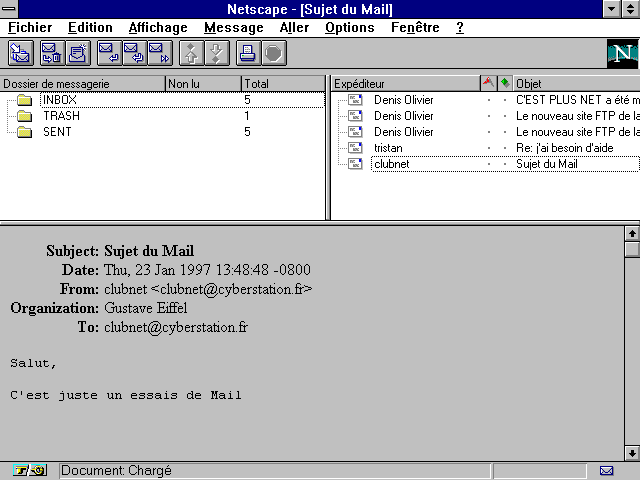Click the Stop loading toolbar icon
This screenshot has width=640, height=480.
(x=273, y=53)
